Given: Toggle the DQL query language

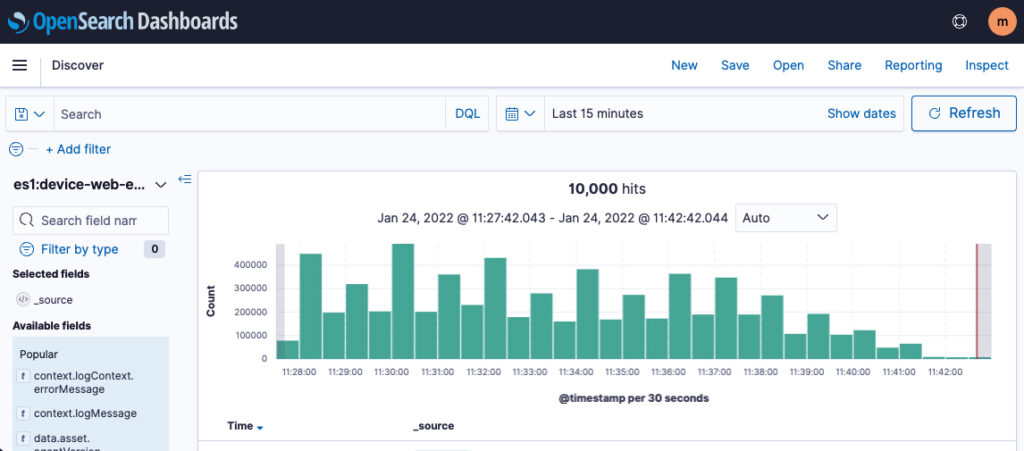Looking at the screenshot, I should tap(468, 114).
